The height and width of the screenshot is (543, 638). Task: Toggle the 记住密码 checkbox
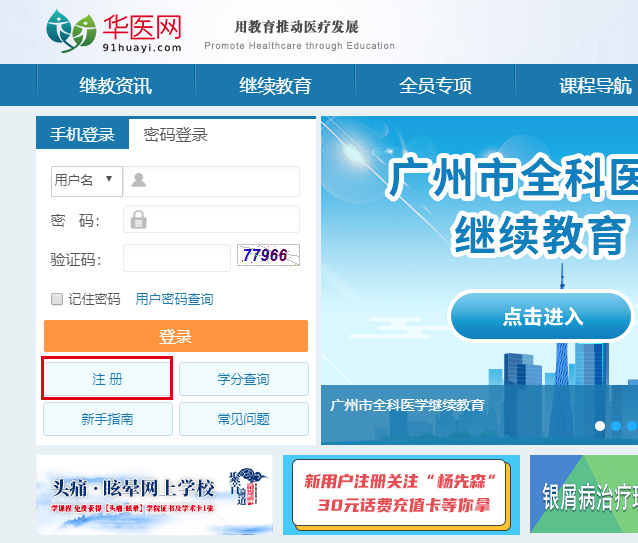(57, 299)
